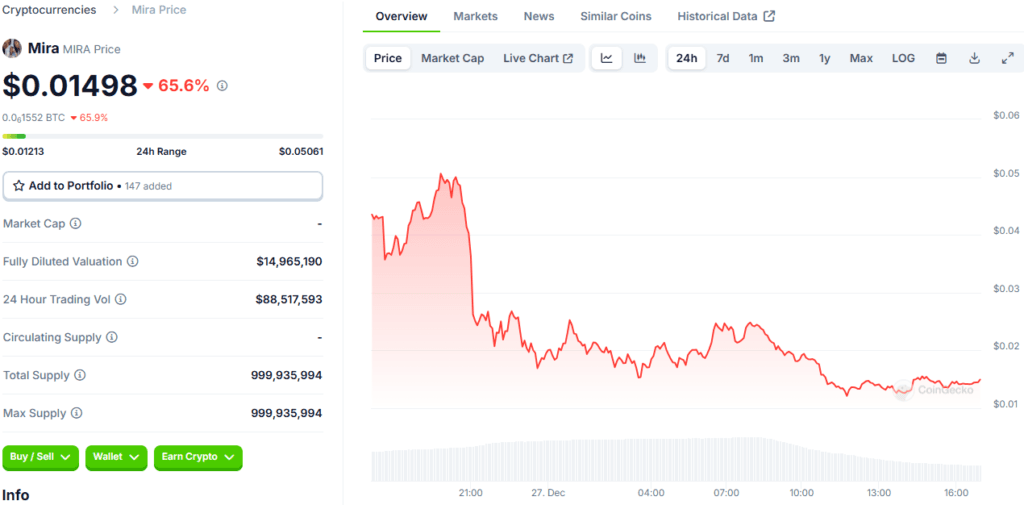Open the Historical Data tab
The image size is (1024, 505).
click(726, 16)
